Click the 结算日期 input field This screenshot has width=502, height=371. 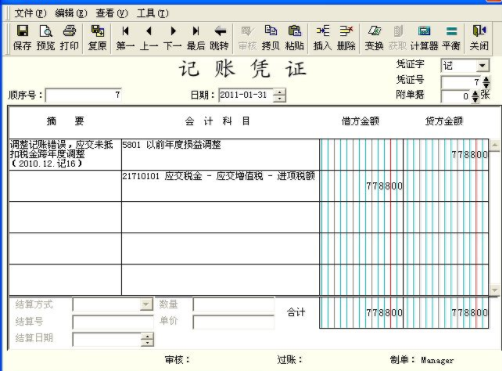coord(107,339)
